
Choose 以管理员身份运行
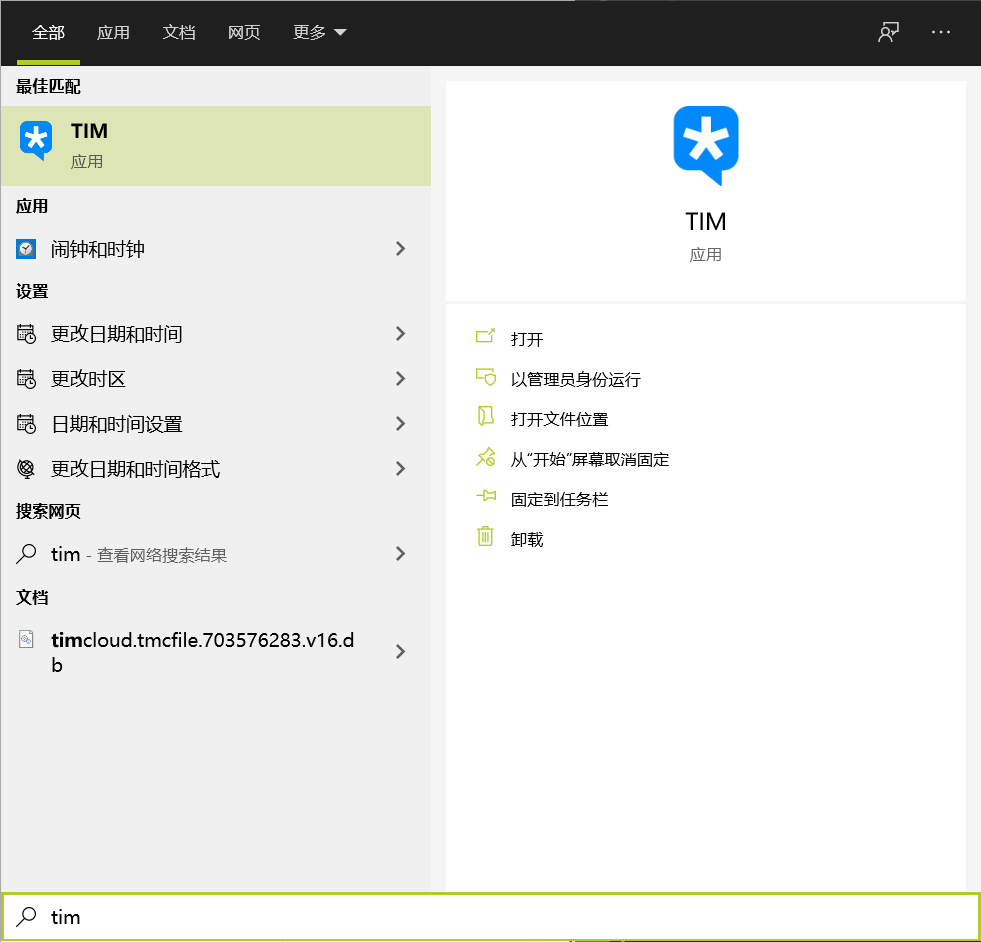[x=576, y=379]
